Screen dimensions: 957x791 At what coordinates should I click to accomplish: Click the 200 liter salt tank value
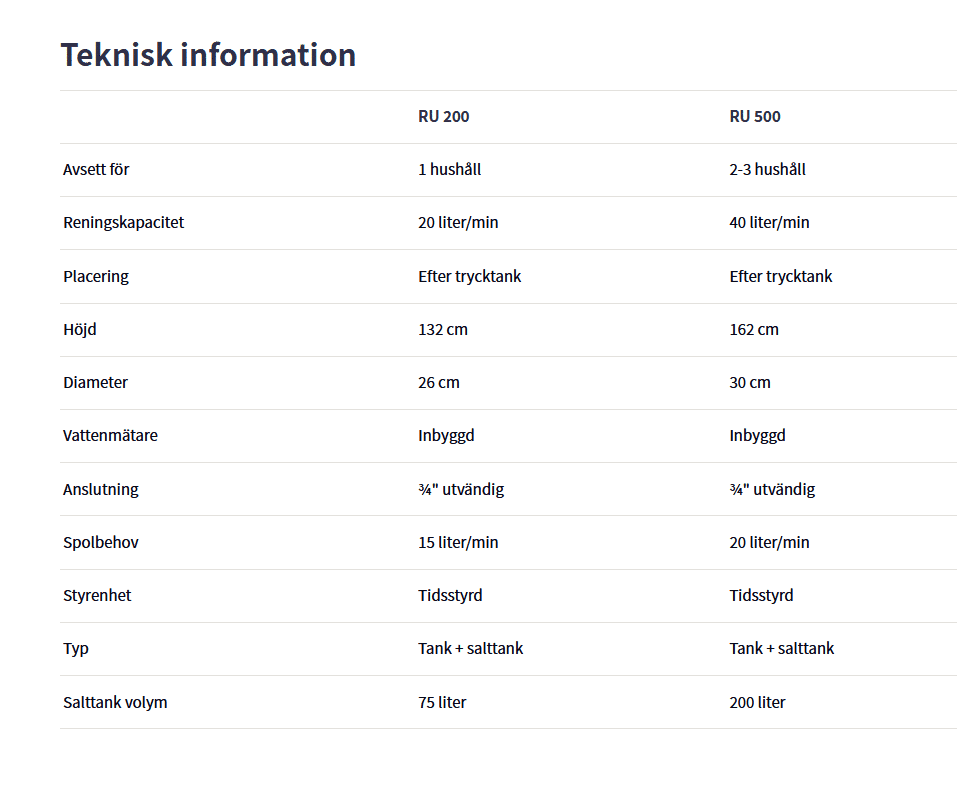[x=757, y=702]
